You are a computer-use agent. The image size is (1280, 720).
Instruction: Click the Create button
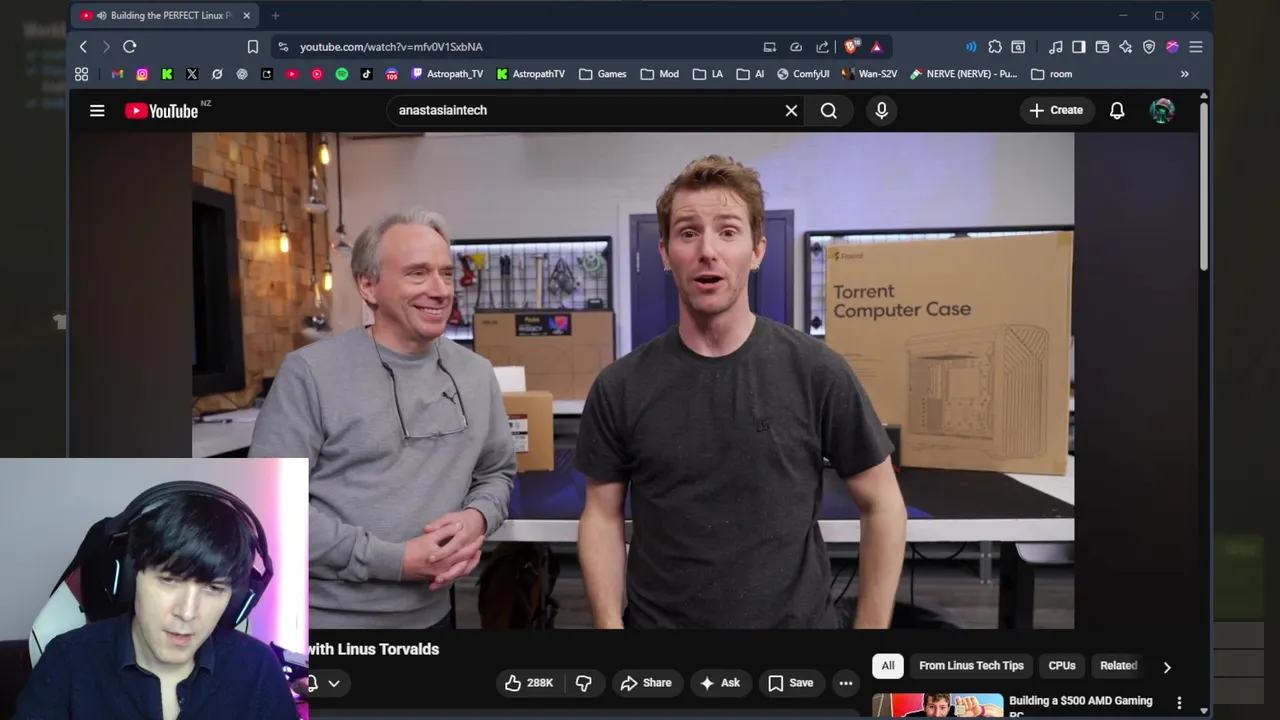click(x=1056, y=111)
